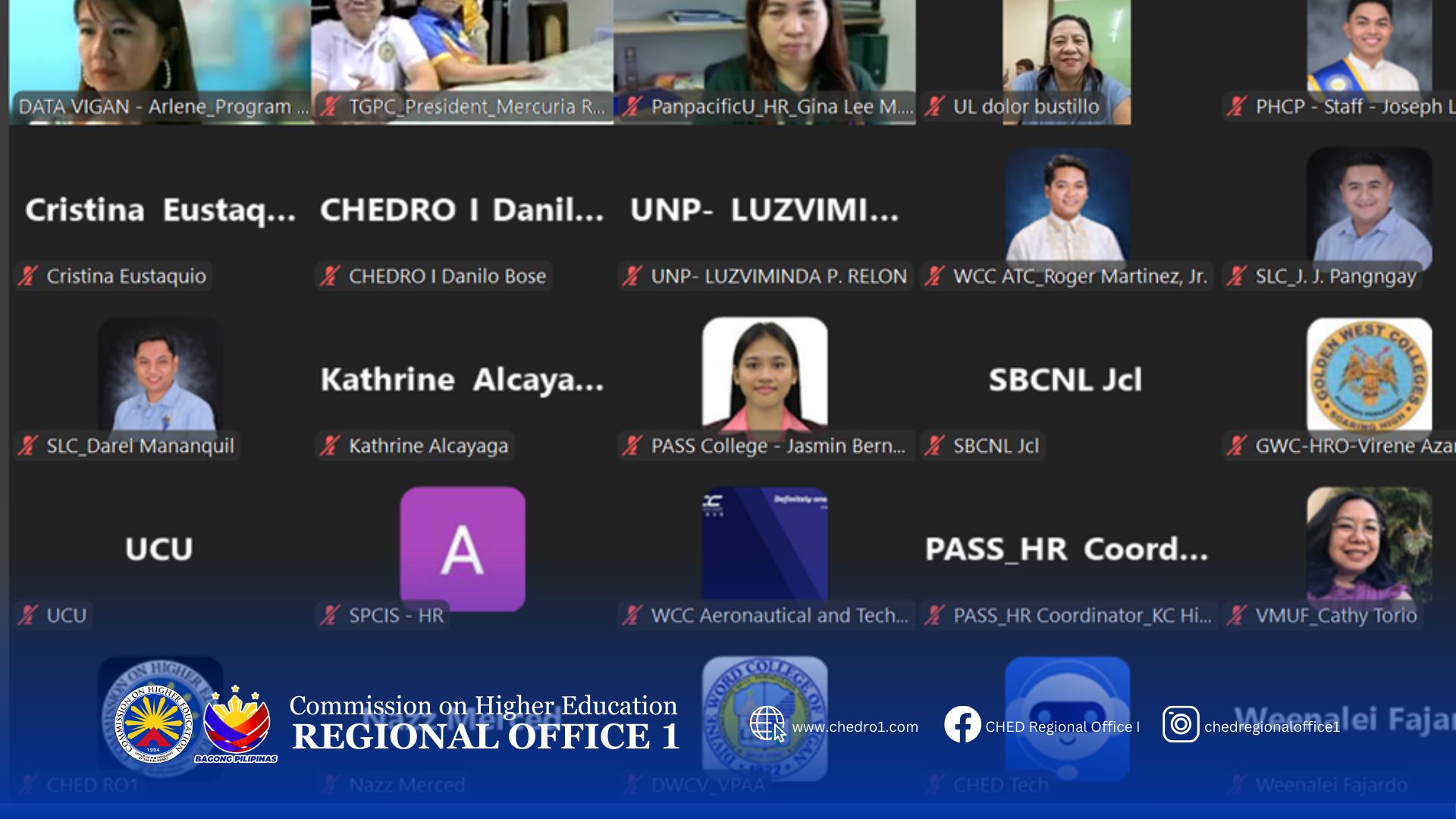1456x819 pixels.
Task: Click the Instagram icon in the banner
Action: pos(1181,724)
